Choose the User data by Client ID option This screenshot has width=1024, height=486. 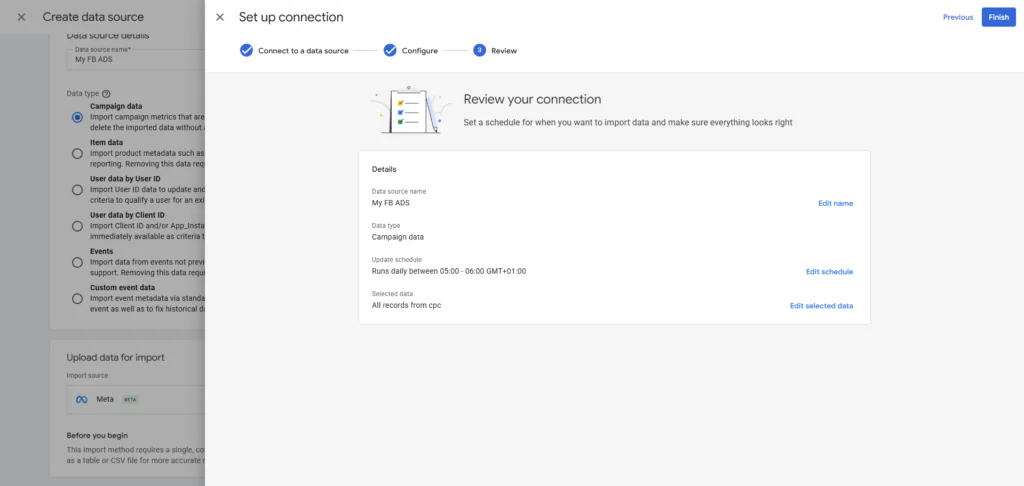point(77,226)
